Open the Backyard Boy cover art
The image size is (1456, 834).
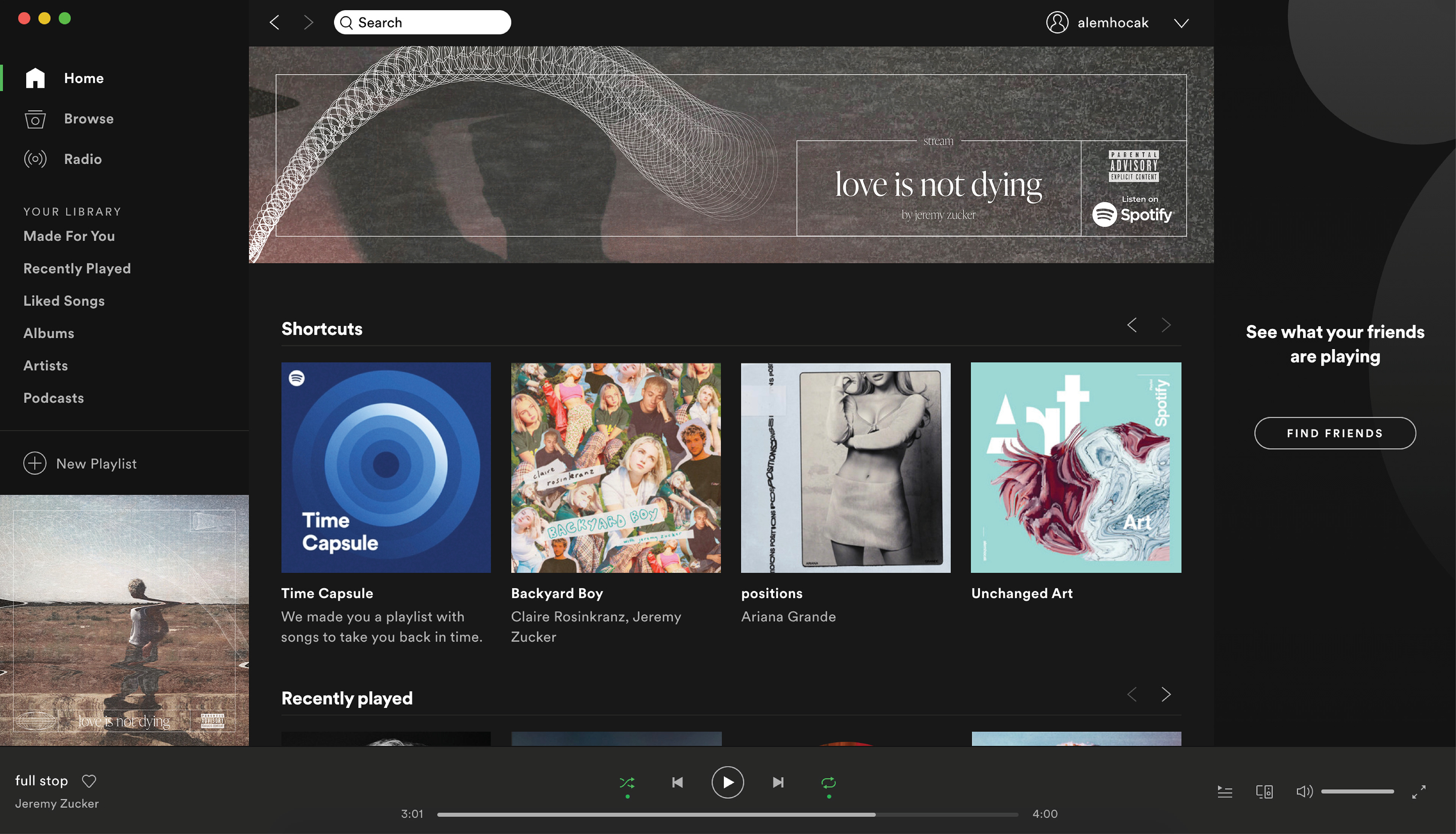pyautogui.click(x=616, y=467)
